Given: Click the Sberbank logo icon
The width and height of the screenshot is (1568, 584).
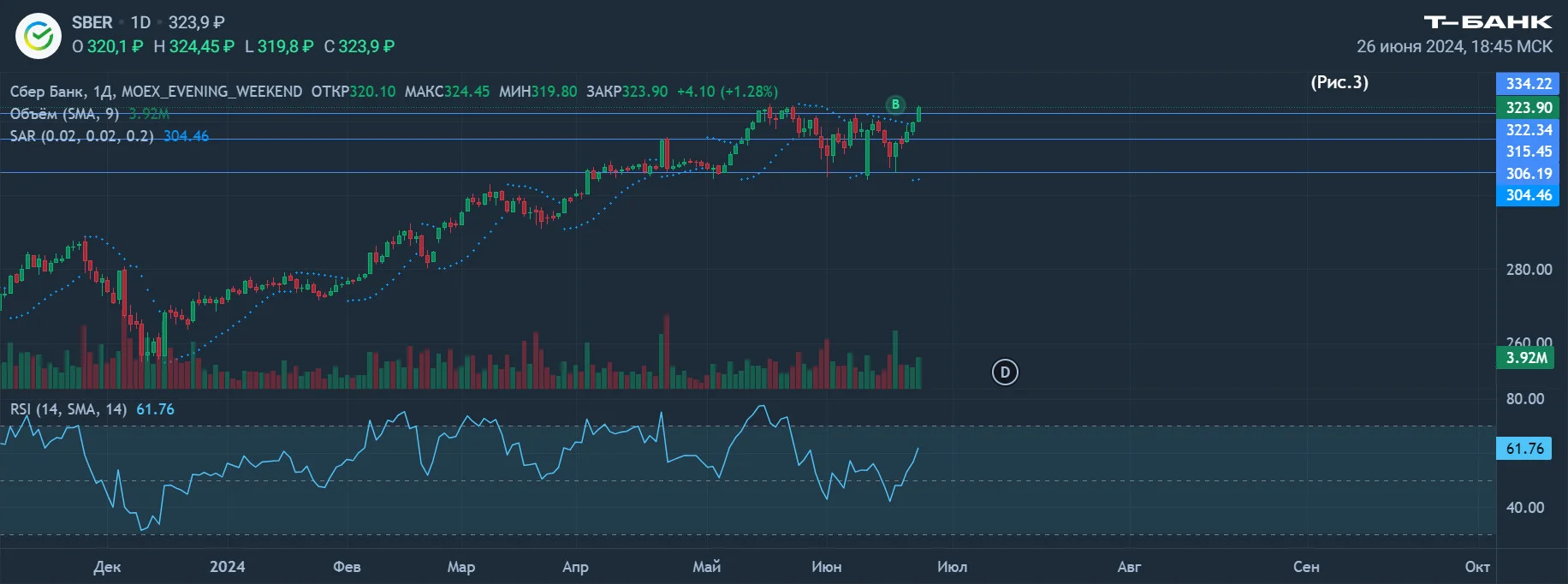Looking at the screenshot, I should pyautogui.click(x=39, y=36).
